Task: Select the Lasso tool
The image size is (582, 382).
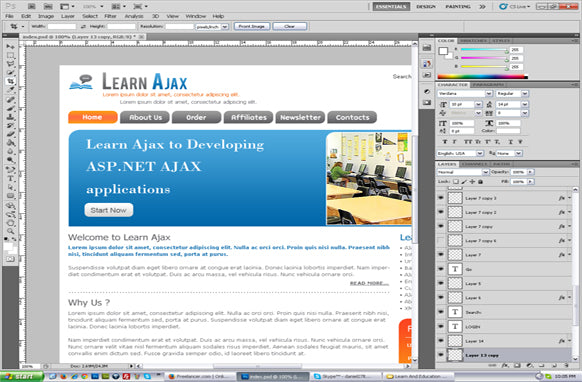Action: [x=10, y=64]
